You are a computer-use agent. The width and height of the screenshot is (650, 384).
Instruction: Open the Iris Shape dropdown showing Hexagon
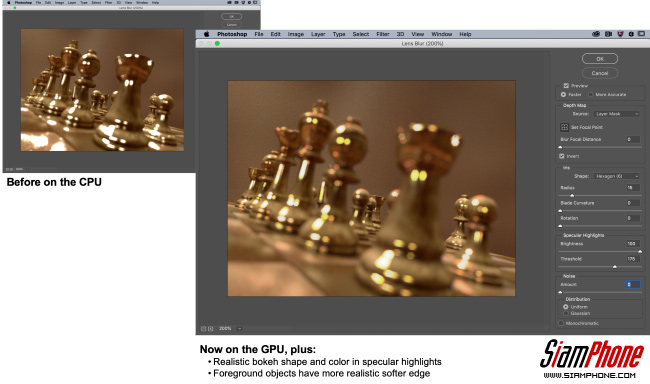pos(616,176)
